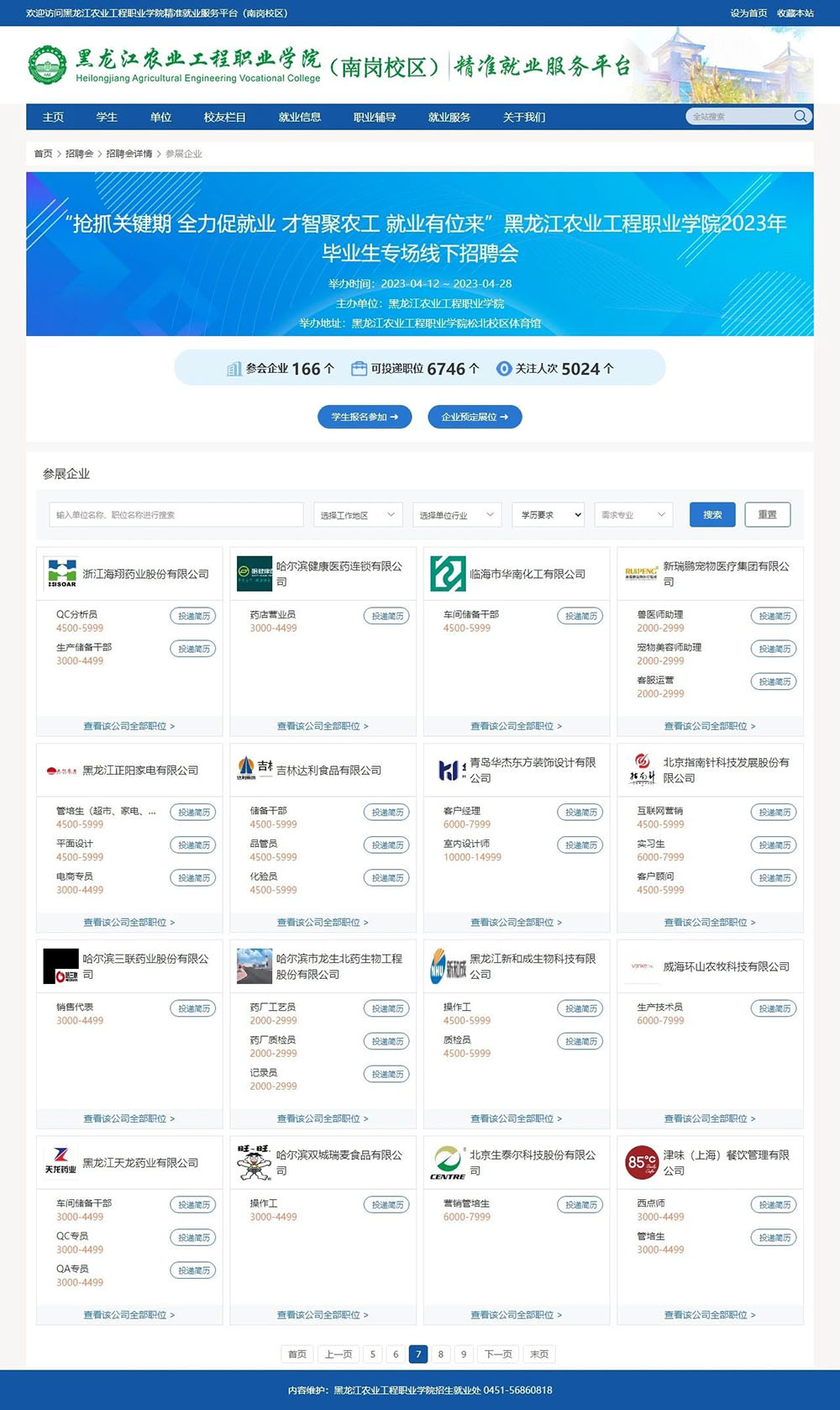The width and height of the screenshot is (840, 1410).
Task: Focus the 全站搜索 search field
Action: click(739, 117)
